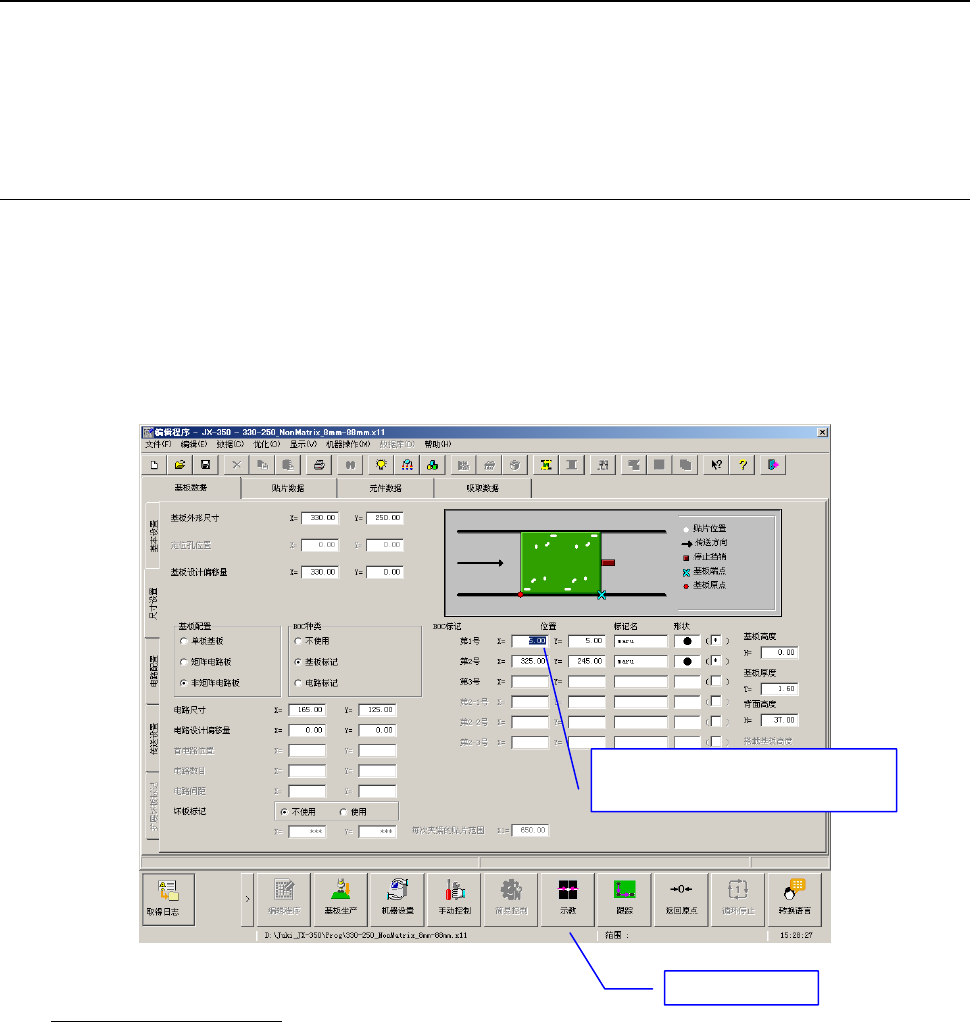Toggle the checkbox in BOC 第1号 row
This screenshot has width=970, height=1022.
[716, 641]
